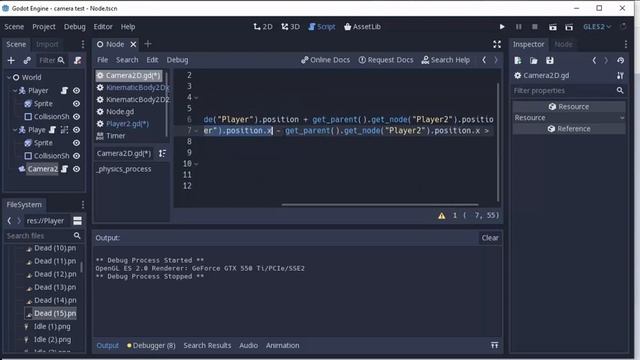Viewport: 640px width, 360px height.
Task: Go to next script edit location
Action: pos(496,60)
